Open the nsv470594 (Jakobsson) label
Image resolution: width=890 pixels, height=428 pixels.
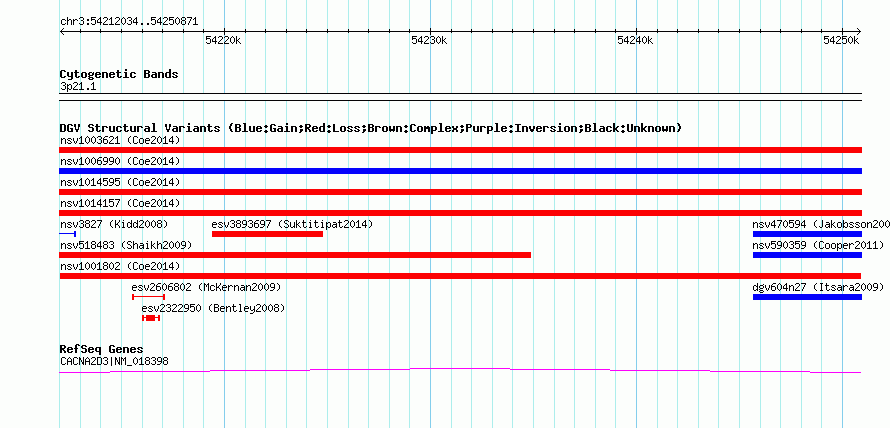click(x=821, y=224)
